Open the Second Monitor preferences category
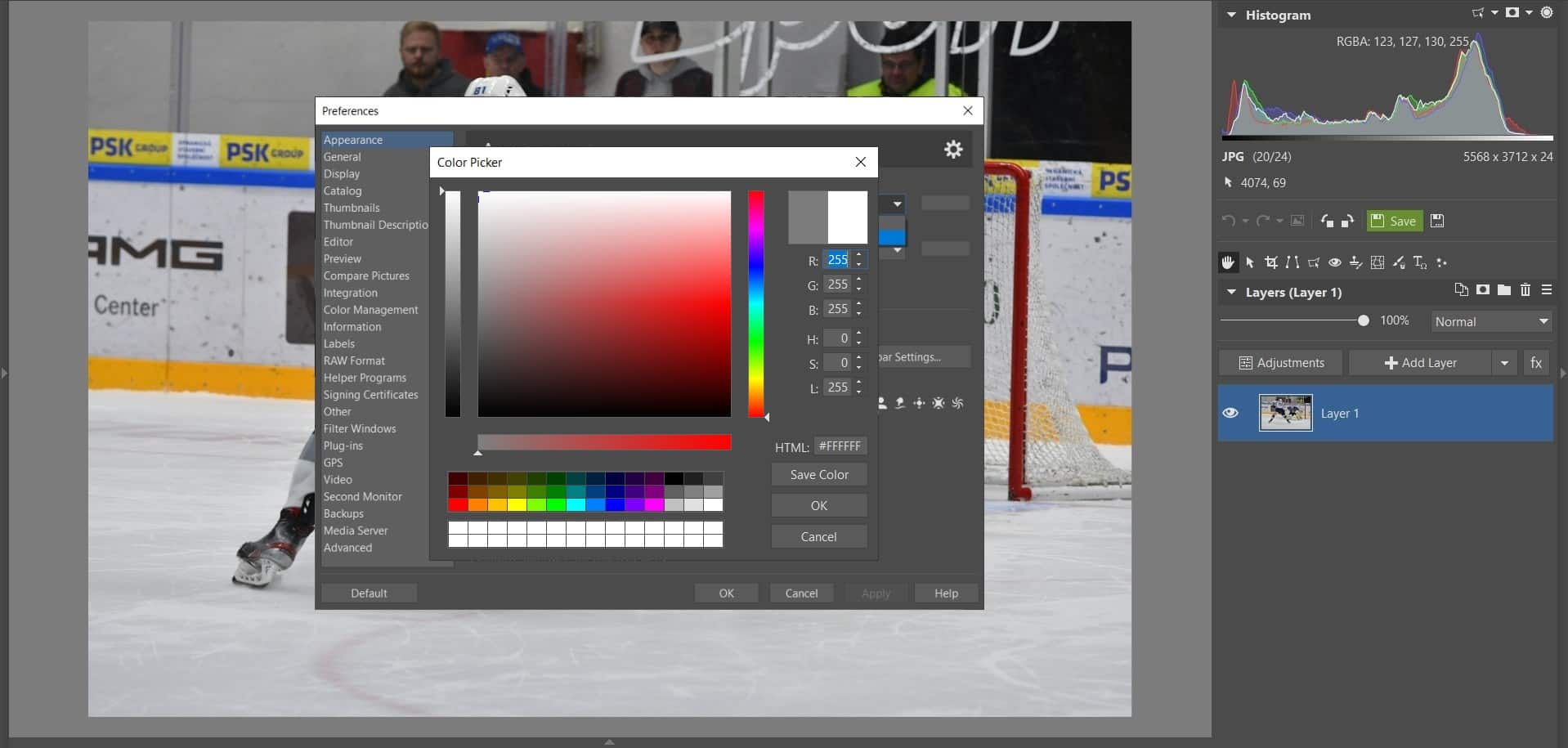 tap(362, 496)
